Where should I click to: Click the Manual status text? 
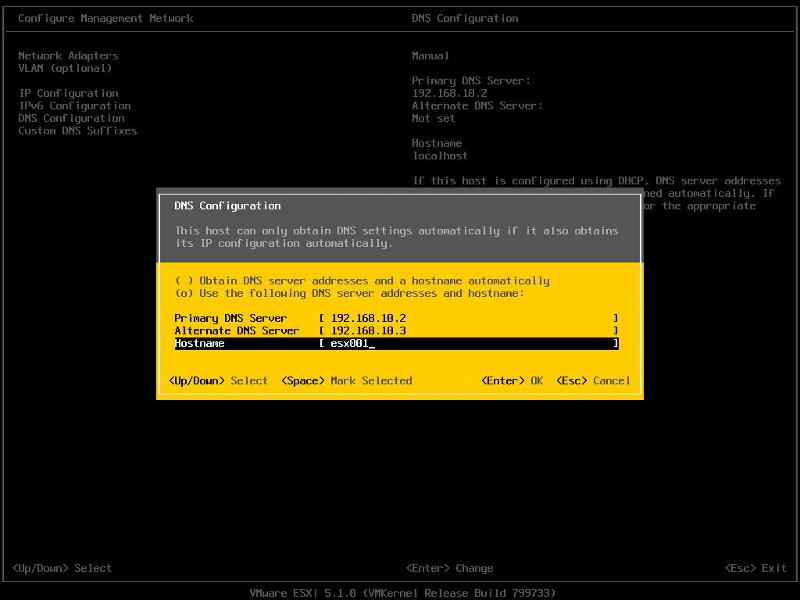[430, 56]
